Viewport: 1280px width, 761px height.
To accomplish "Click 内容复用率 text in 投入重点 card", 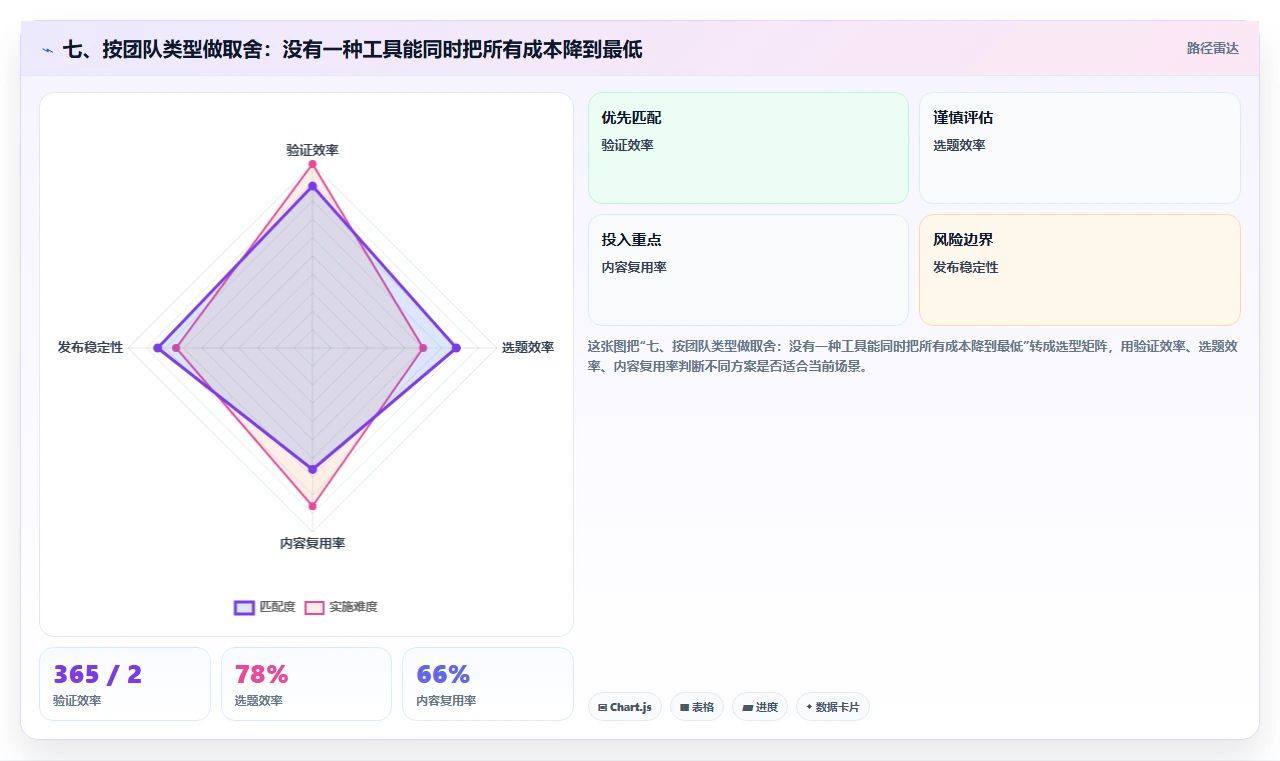I will 634,268.
